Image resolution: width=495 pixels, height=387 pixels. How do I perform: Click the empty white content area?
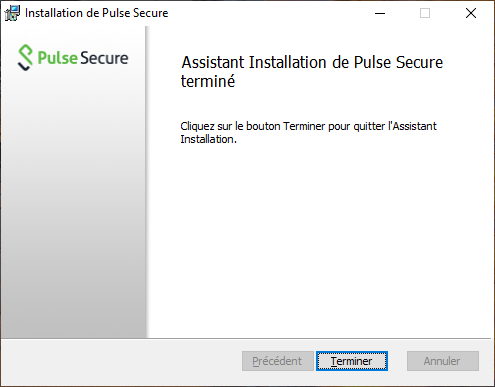tap(320, 240)
